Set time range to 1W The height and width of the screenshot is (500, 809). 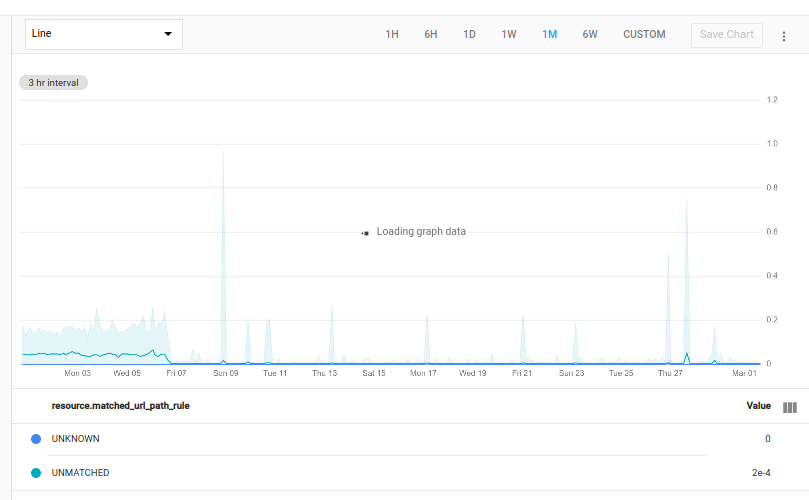tap(509, 34)
